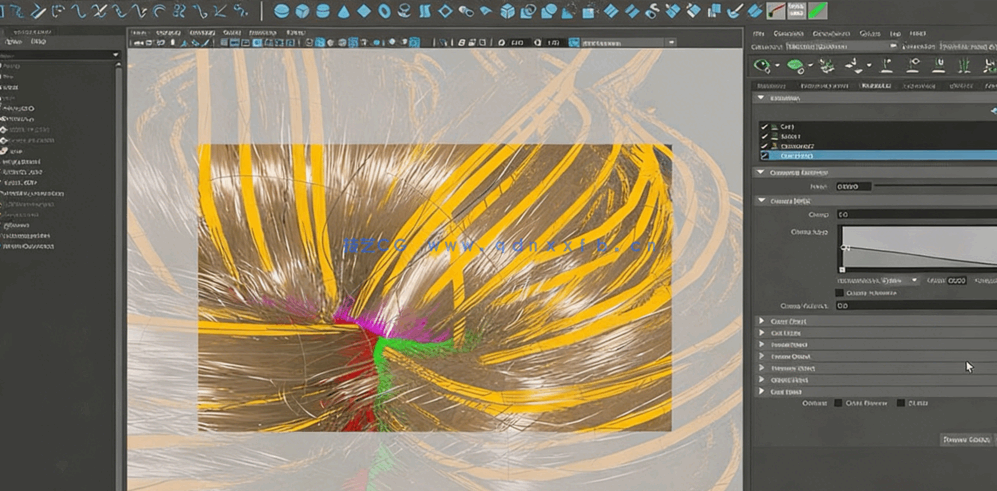The width and height of the screenshot is (997, 491).
Task: Create a polygon cone from the shelf
Action: coord(344,11)
